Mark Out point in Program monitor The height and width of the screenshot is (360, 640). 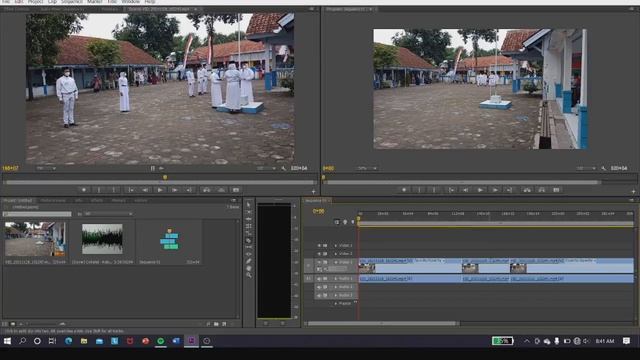point(434,190)
